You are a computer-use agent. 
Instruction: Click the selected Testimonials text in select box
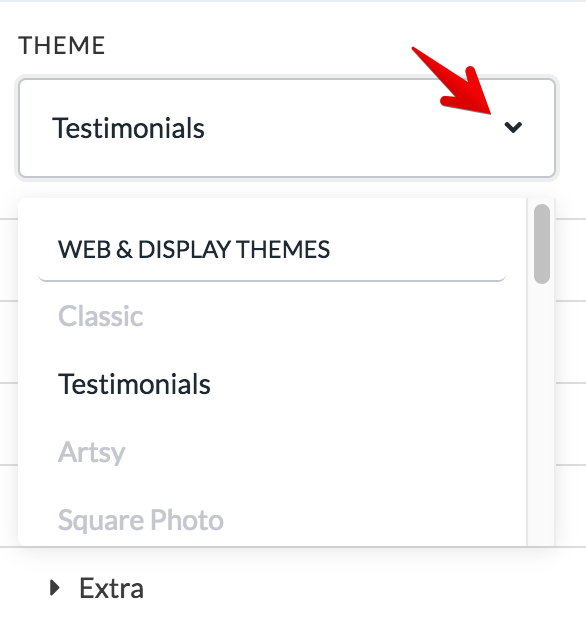(x=128, y=128)
